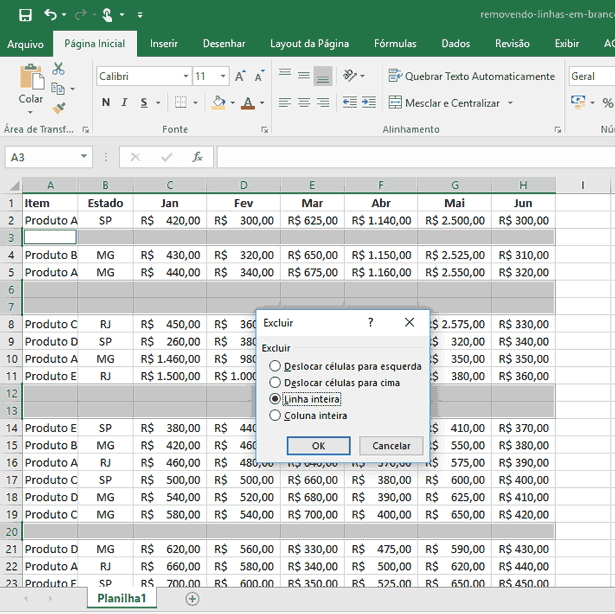Switch to the Inserir tab
615x614 pixels.
(x=164, y=44)
